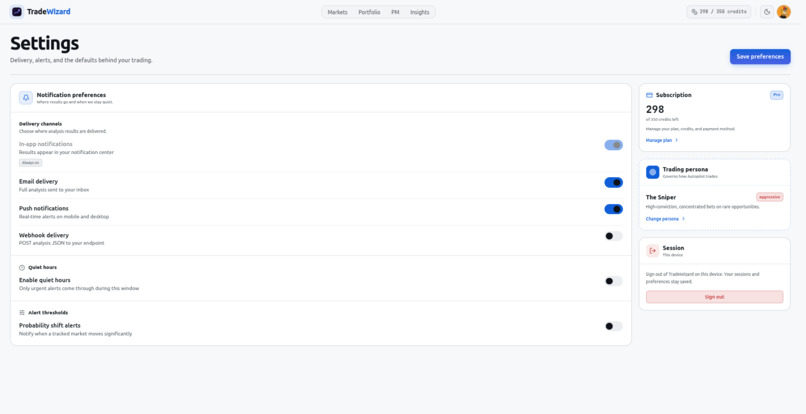Click "Real-time alerts on mobile and desktop" text
Viewport: 806px width, 414px height.
tap(64, 217)
